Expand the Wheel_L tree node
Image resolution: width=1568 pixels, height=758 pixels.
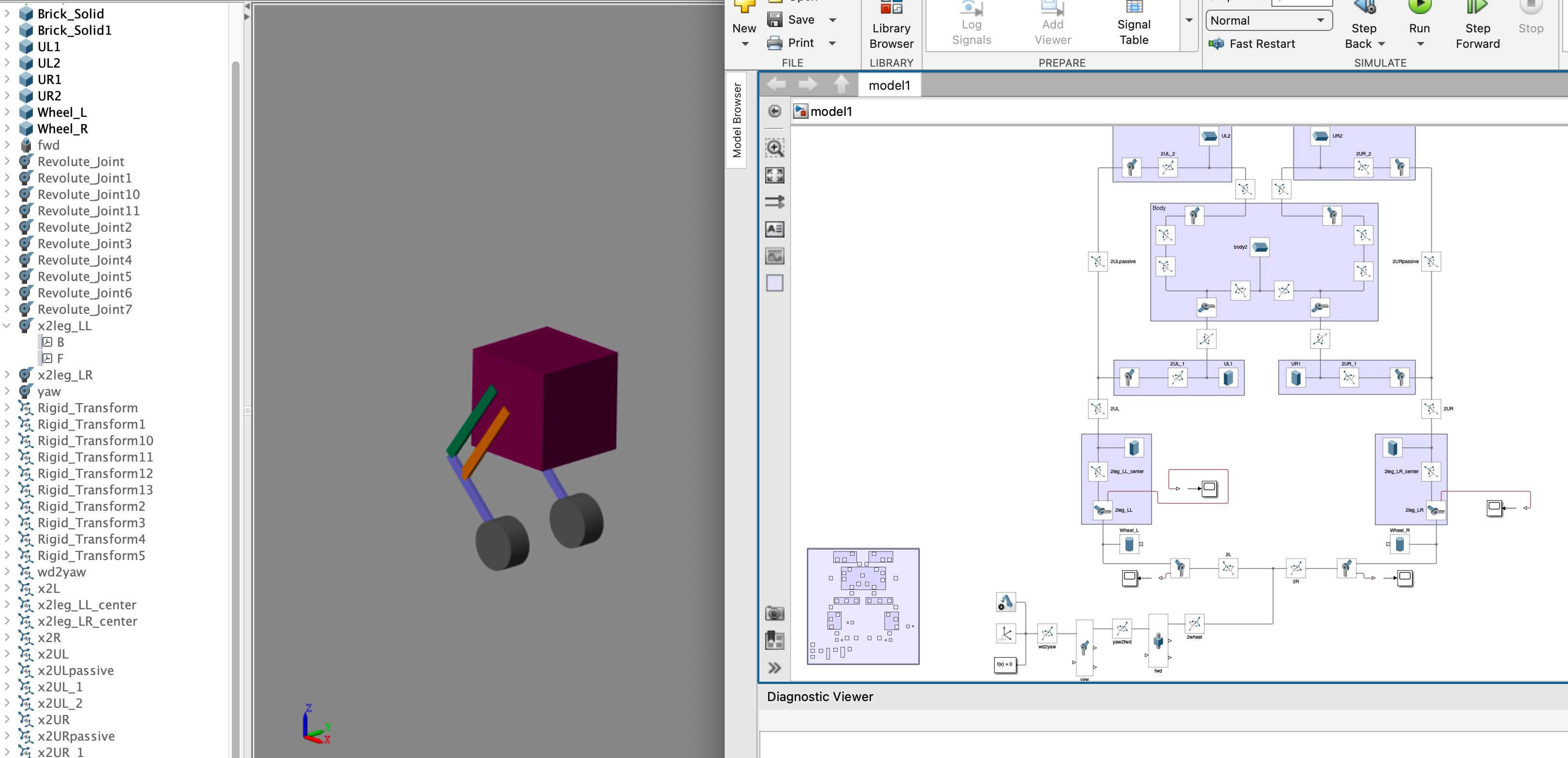(7, 112)
